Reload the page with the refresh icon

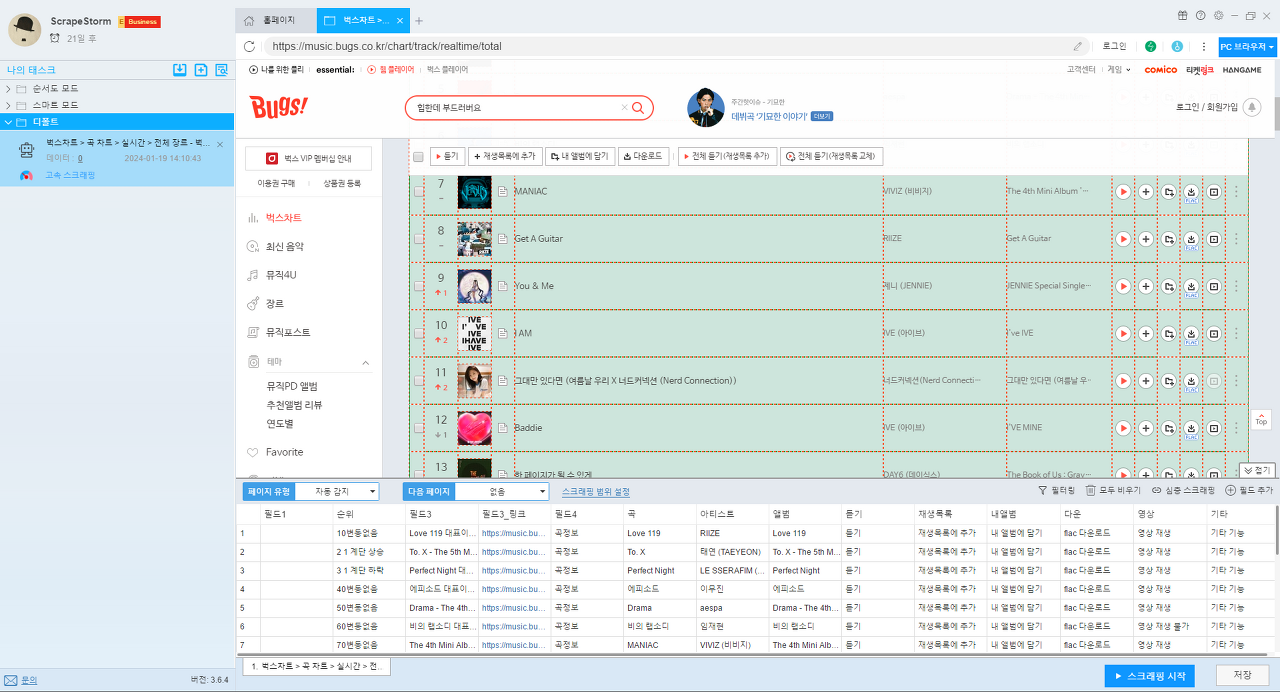click(x=250, y=46)
